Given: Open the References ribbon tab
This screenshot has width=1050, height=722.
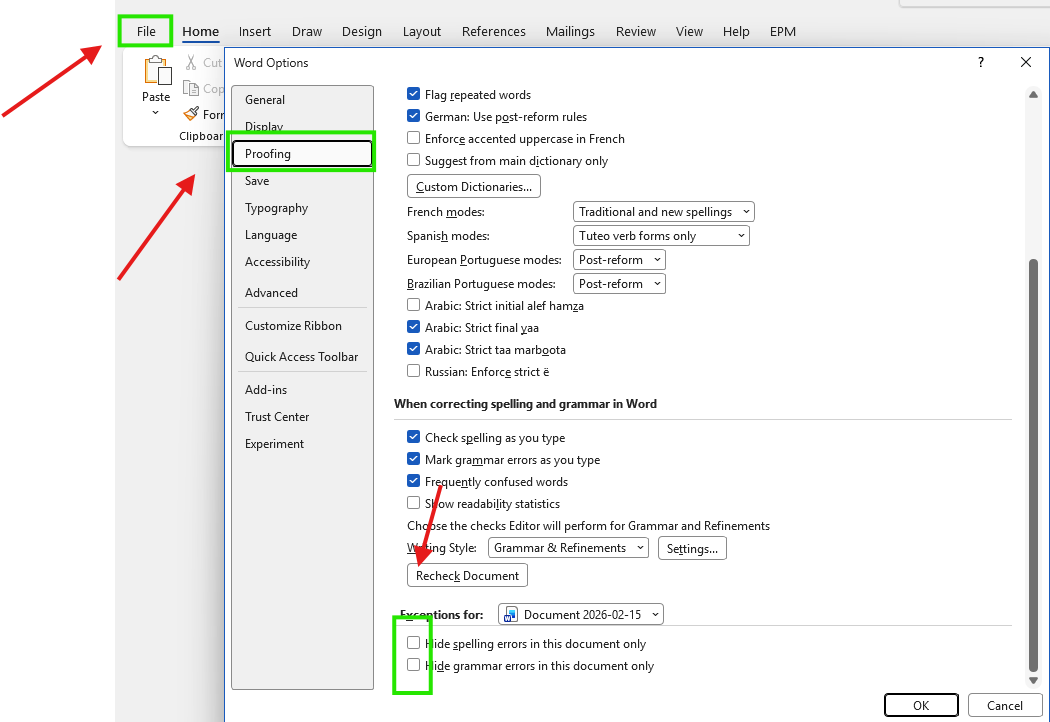Looking at the screenshot, I should 494,31.
